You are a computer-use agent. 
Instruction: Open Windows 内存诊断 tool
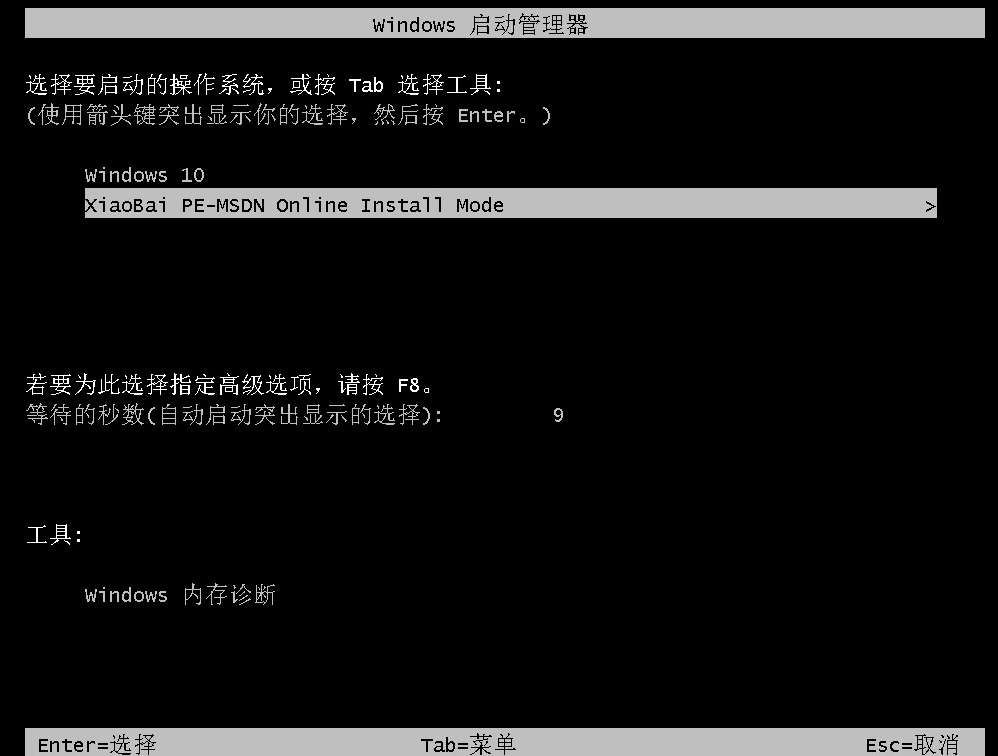coord(180,594)
